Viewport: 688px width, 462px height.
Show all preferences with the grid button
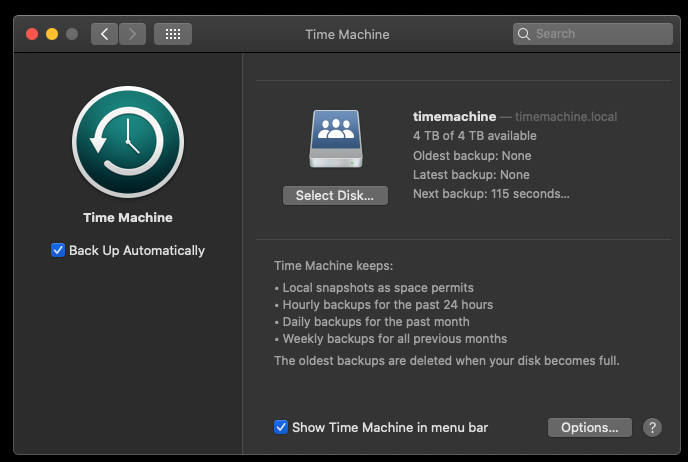point(173,34)
